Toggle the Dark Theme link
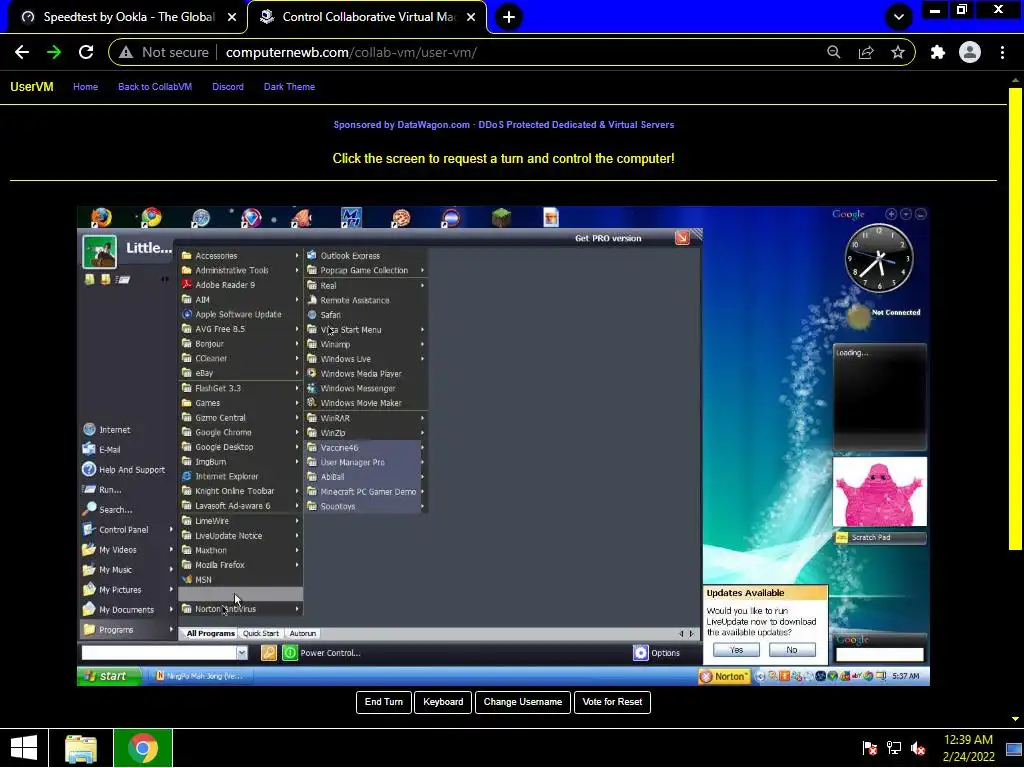Image resolution: width=1024 pixels, height=768 pixels. (289, 87)
